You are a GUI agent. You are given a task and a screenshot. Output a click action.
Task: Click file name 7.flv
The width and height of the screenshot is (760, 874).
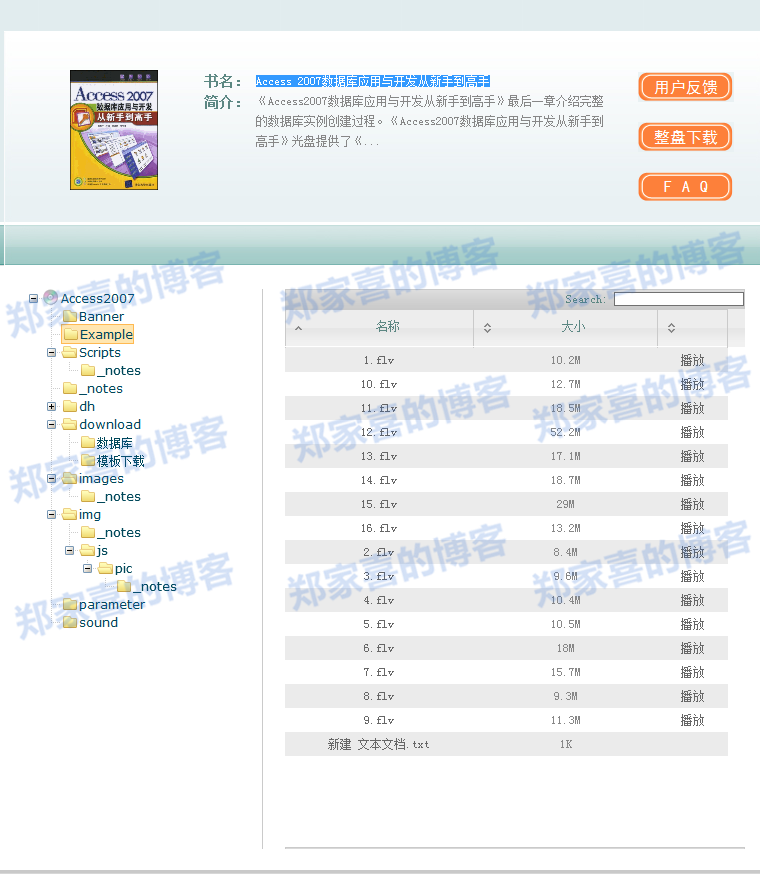(379, 672)
